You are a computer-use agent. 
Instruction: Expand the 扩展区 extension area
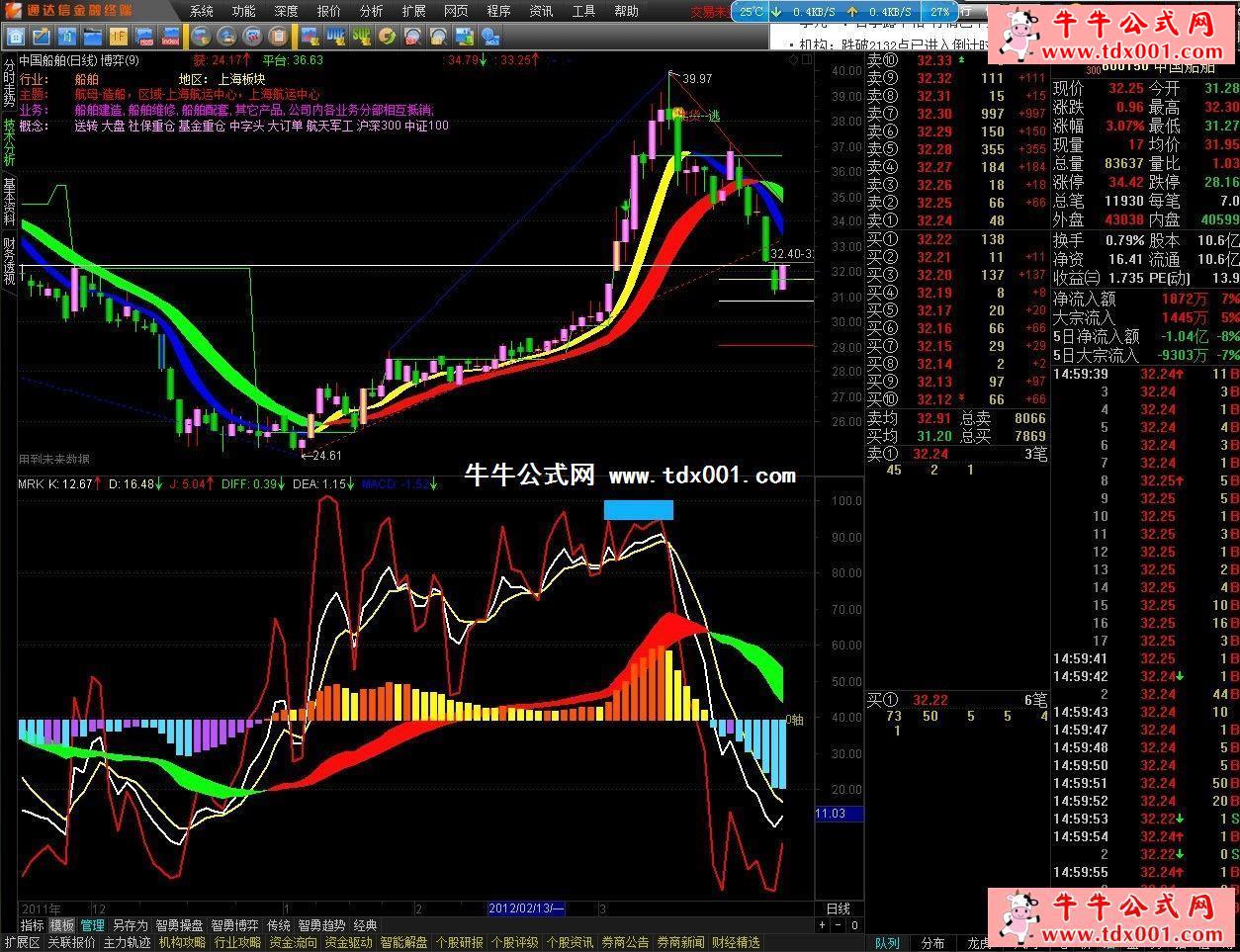[x=22, y=942]
